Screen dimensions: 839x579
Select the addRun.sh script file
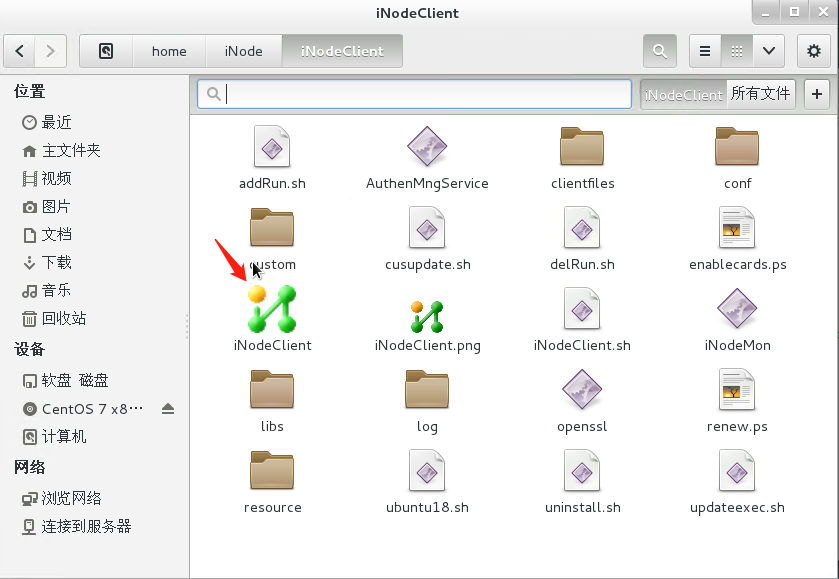pos(272,147)
